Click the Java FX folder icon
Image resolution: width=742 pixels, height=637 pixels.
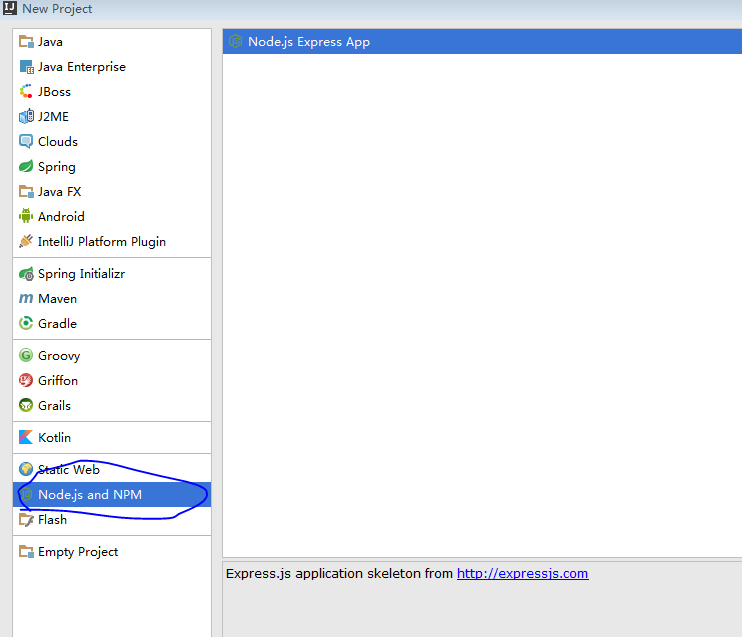click(26, 191)
